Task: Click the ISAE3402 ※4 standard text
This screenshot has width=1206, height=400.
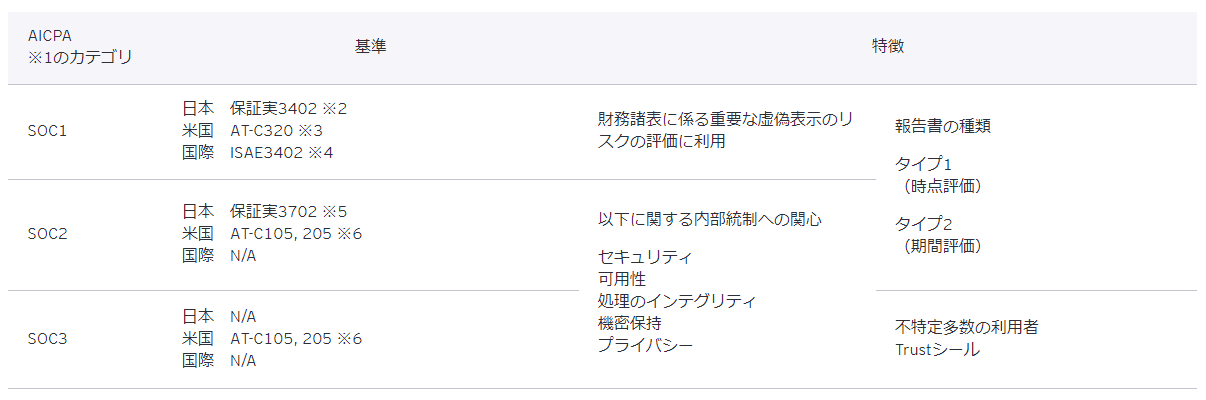Action: tap(281, 152)
